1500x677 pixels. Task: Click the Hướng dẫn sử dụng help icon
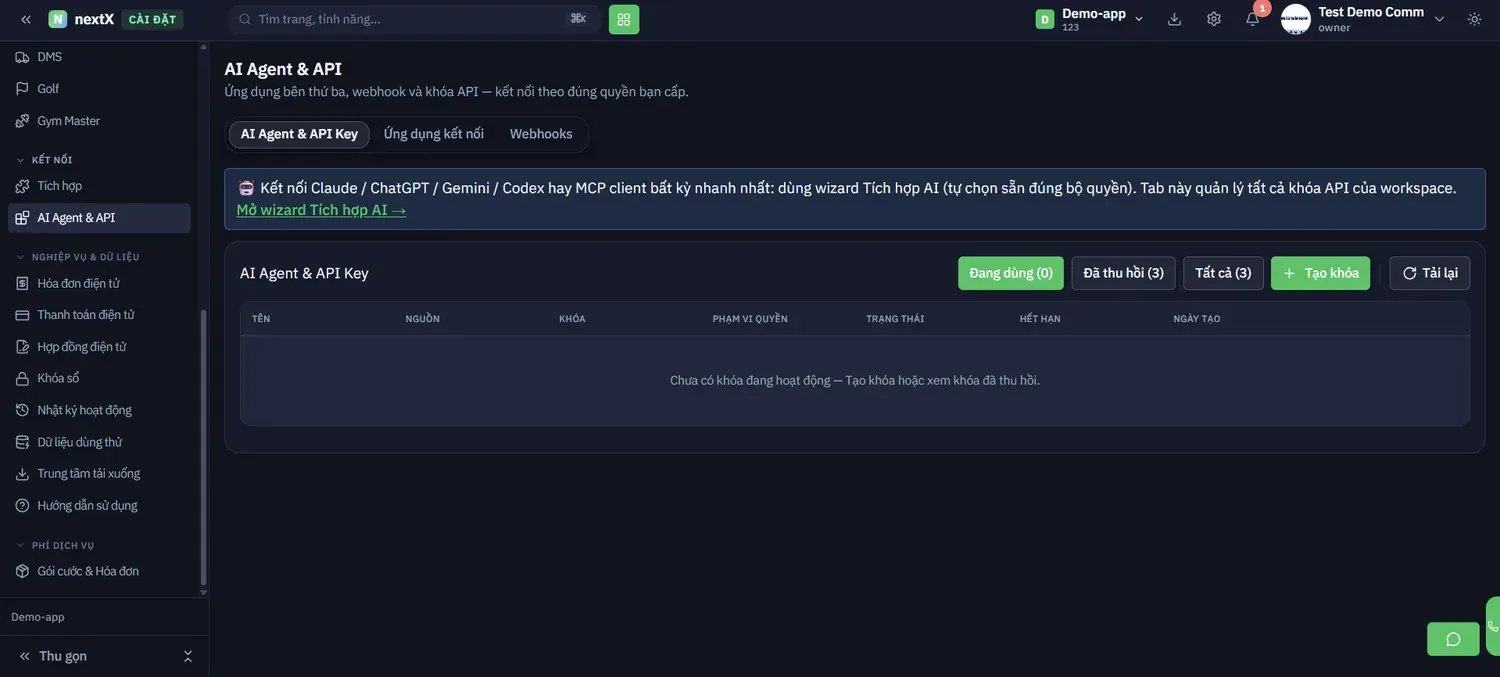[x=22, y=506]
